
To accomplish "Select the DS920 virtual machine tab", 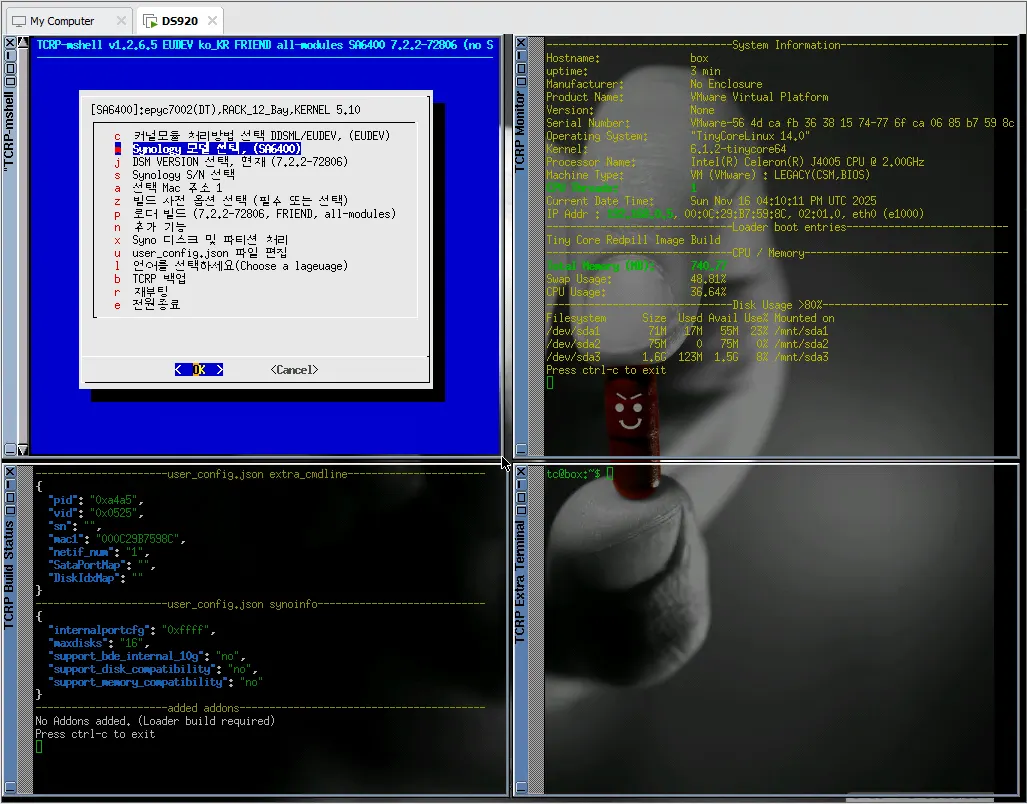I will [179, 21].
